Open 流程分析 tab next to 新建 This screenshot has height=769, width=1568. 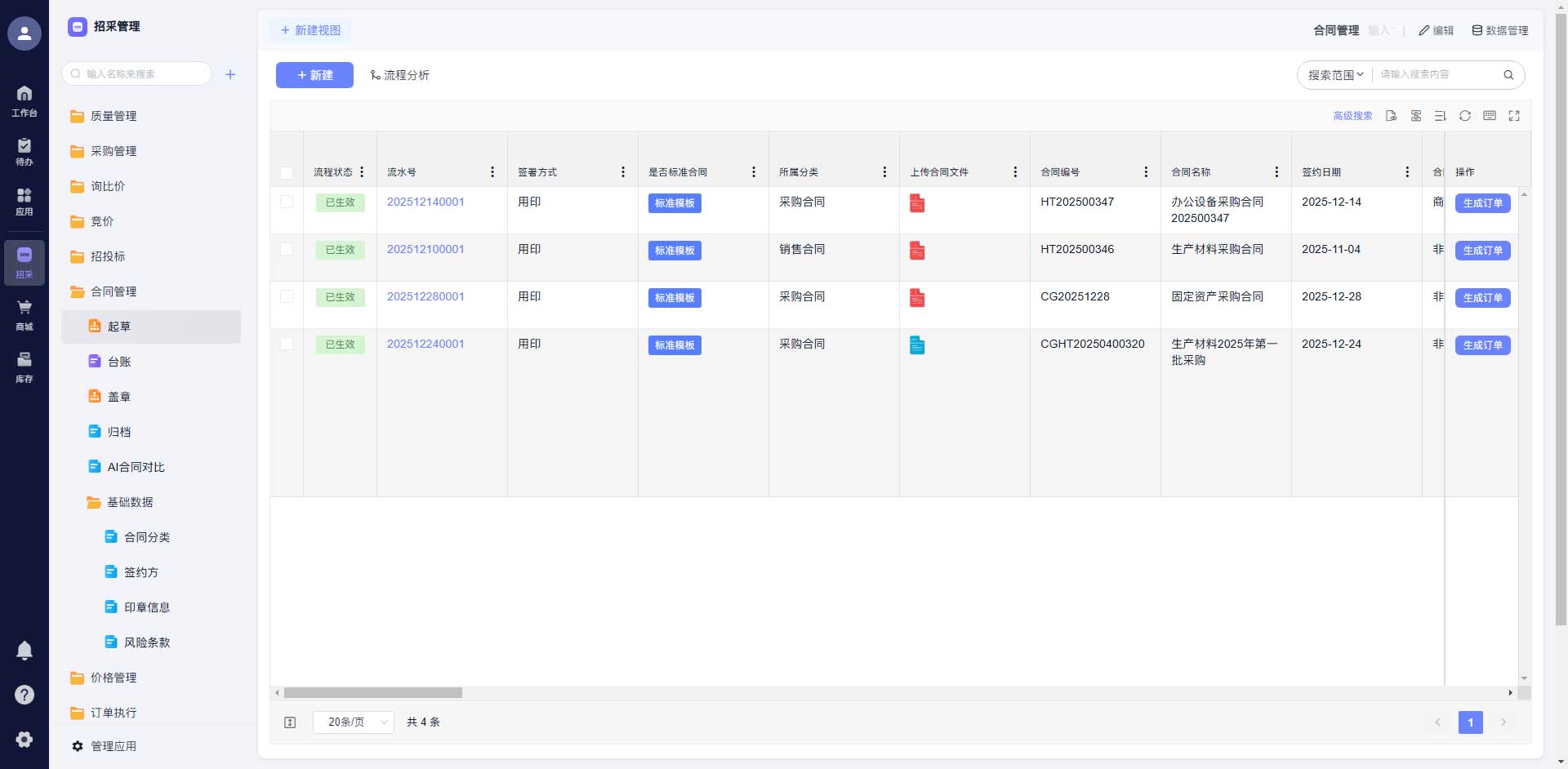click(x=399, y=75)
